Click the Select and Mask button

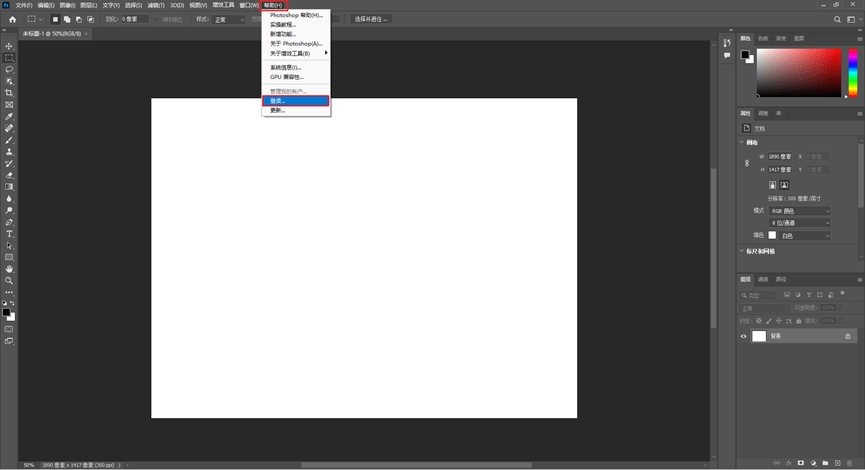[x=371, y=19]
